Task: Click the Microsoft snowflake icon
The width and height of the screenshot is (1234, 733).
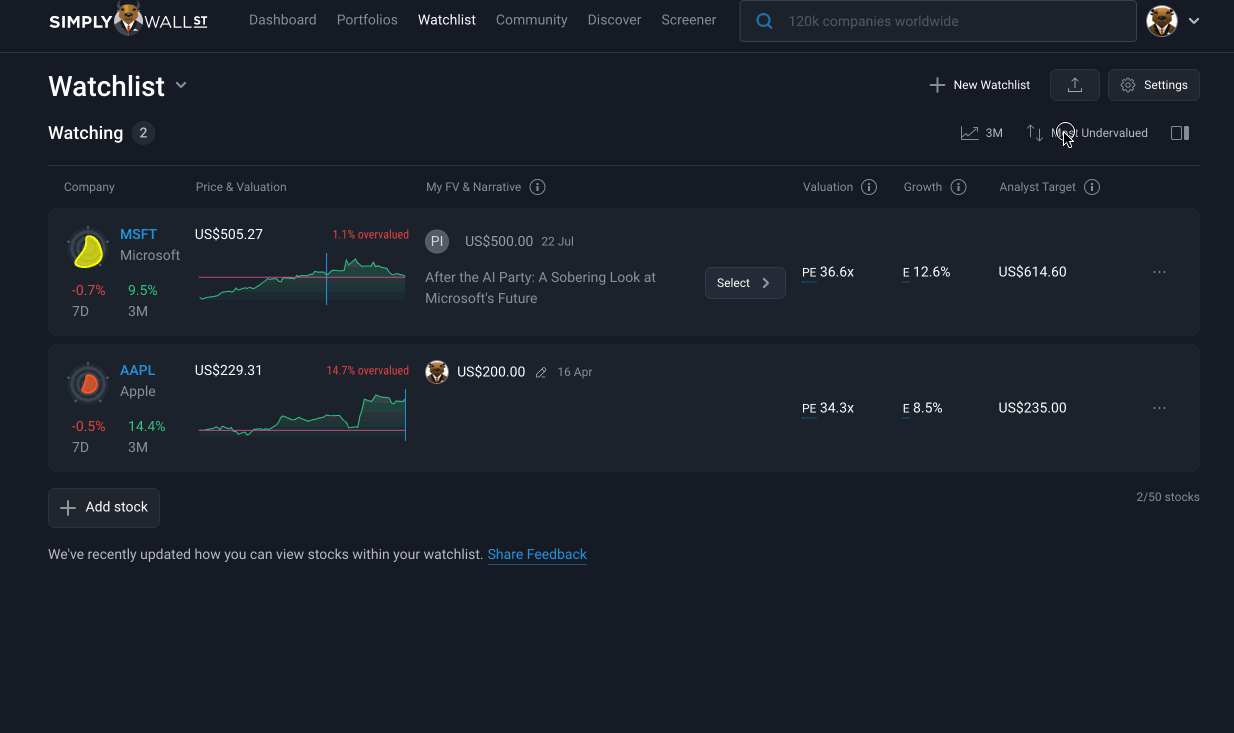Action: (x=88, y=249)
